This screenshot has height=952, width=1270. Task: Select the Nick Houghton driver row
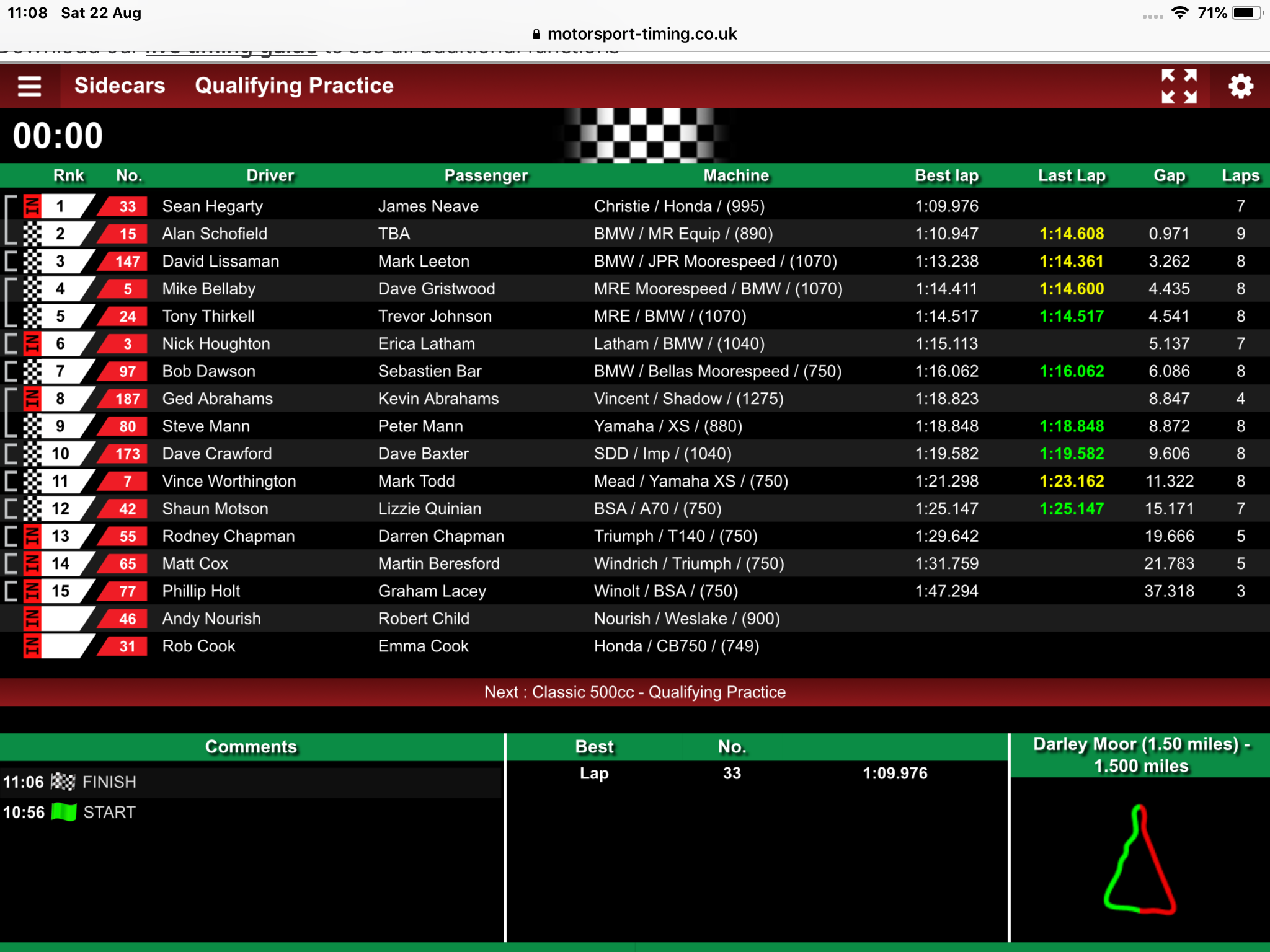635,343
